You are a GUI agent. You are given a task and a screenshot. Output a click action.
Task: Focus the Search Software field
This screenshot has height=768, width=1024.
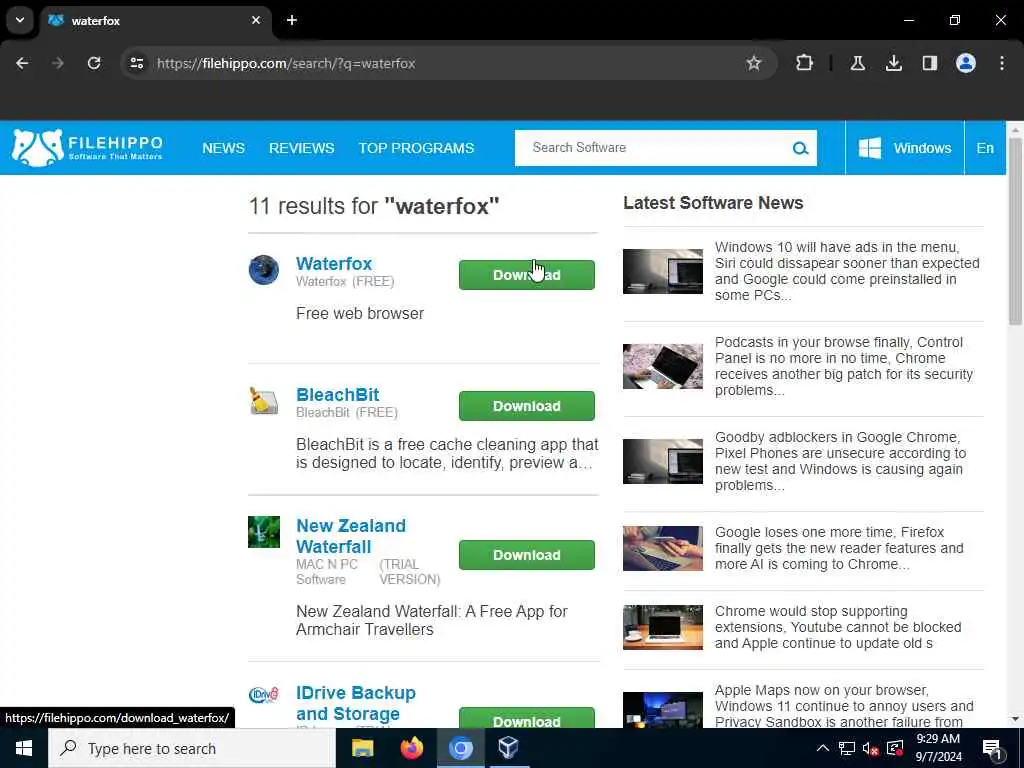(x=653, y=148)
